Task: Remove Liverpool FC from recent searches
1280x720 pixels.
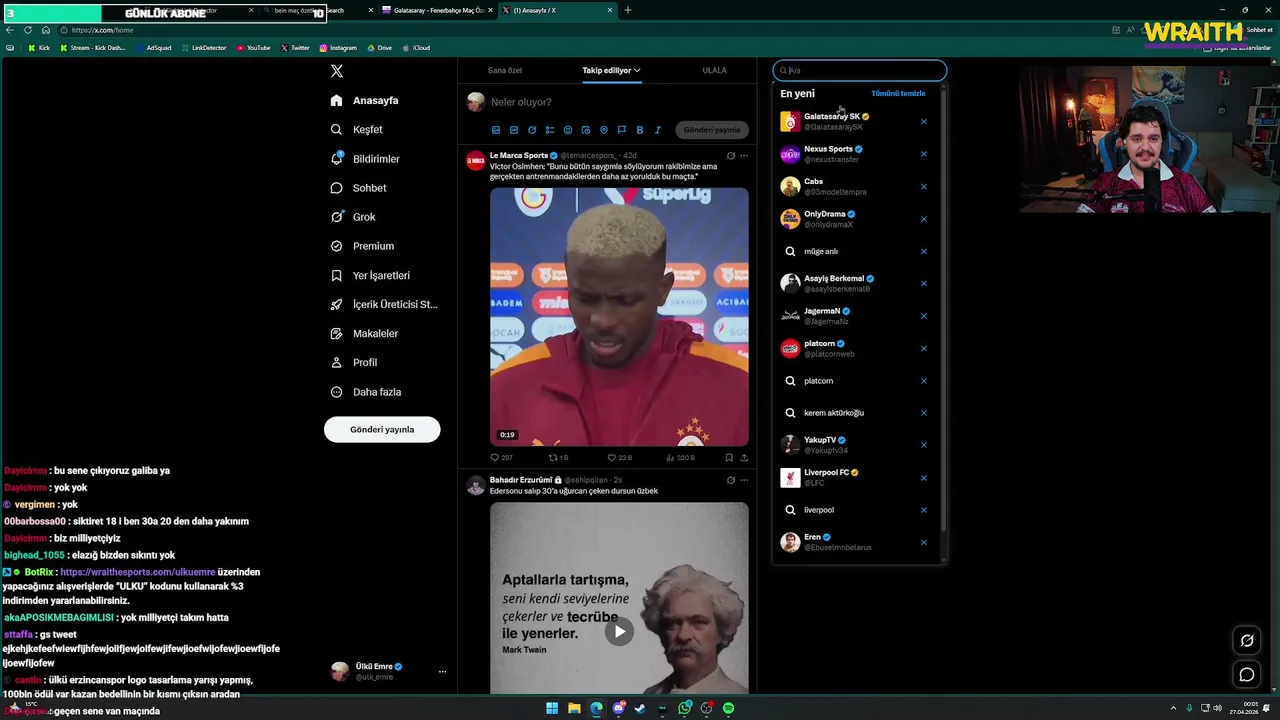Action: click(924, 478)
